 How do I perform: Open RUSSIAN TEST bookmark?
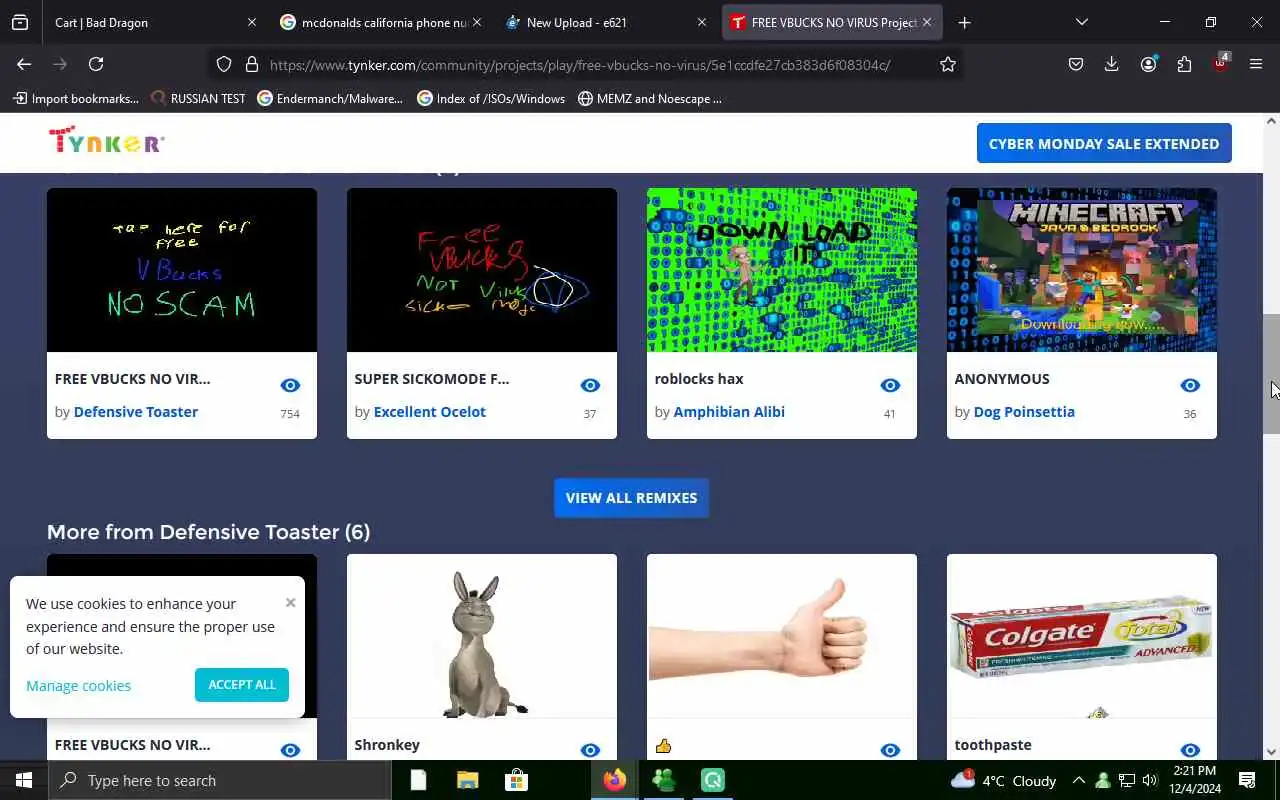[198, 98]
